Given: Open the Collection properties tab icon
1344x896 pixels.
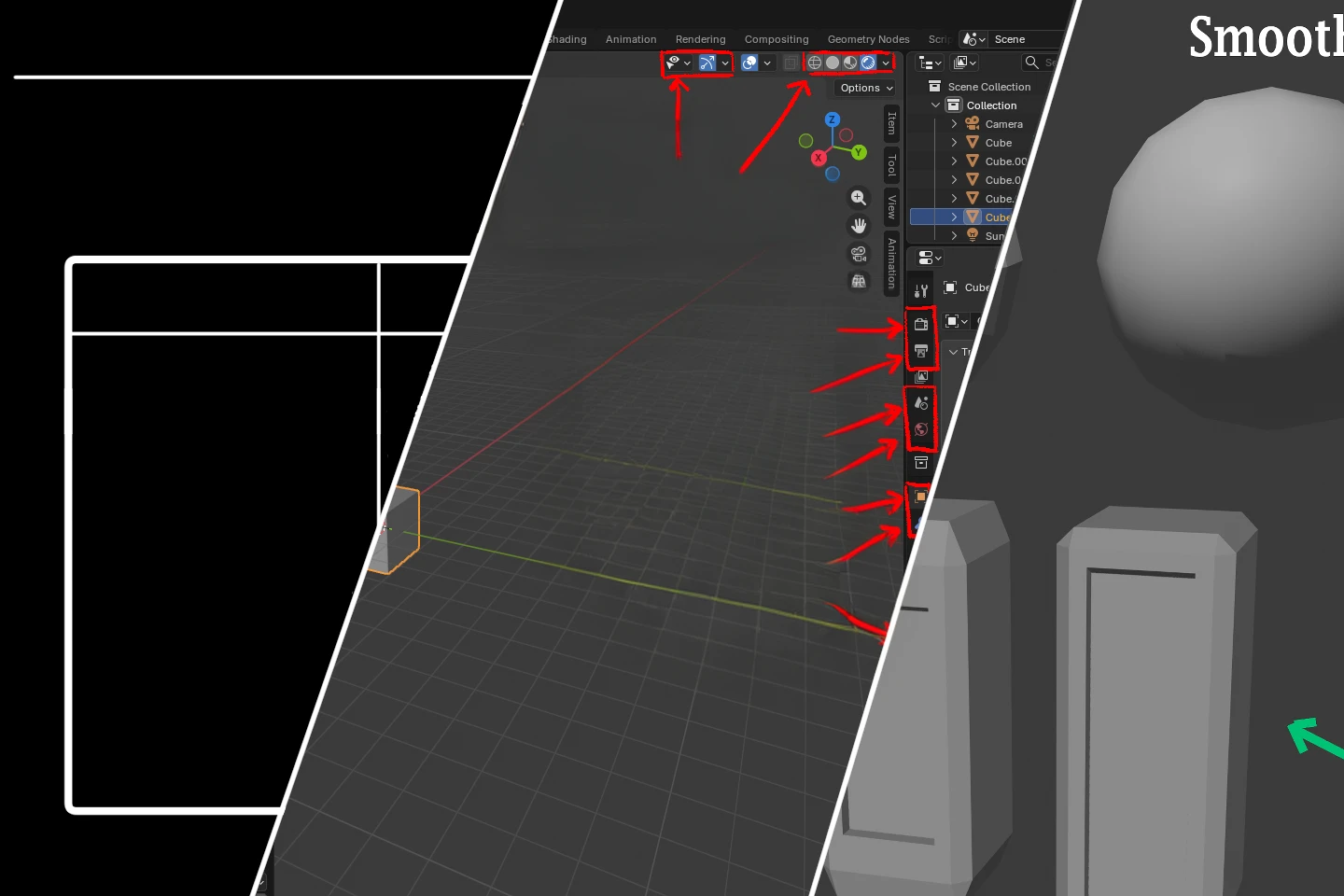Looking at the screenshot, I should point(921,462).
